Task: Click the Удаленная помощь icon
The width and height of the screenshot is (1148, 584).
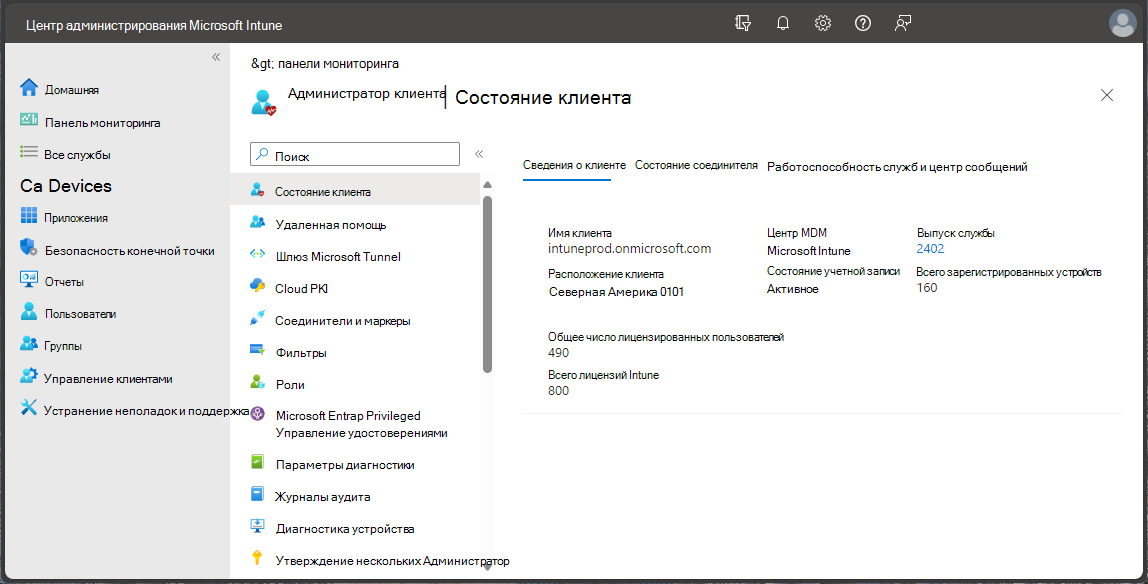Action: pos(257,223)
